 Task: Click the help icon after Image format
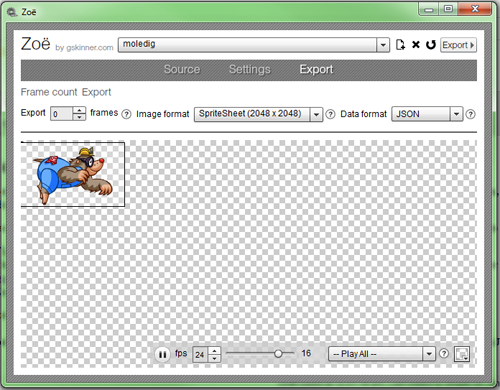pyautogui.click(x=330, y=114)
